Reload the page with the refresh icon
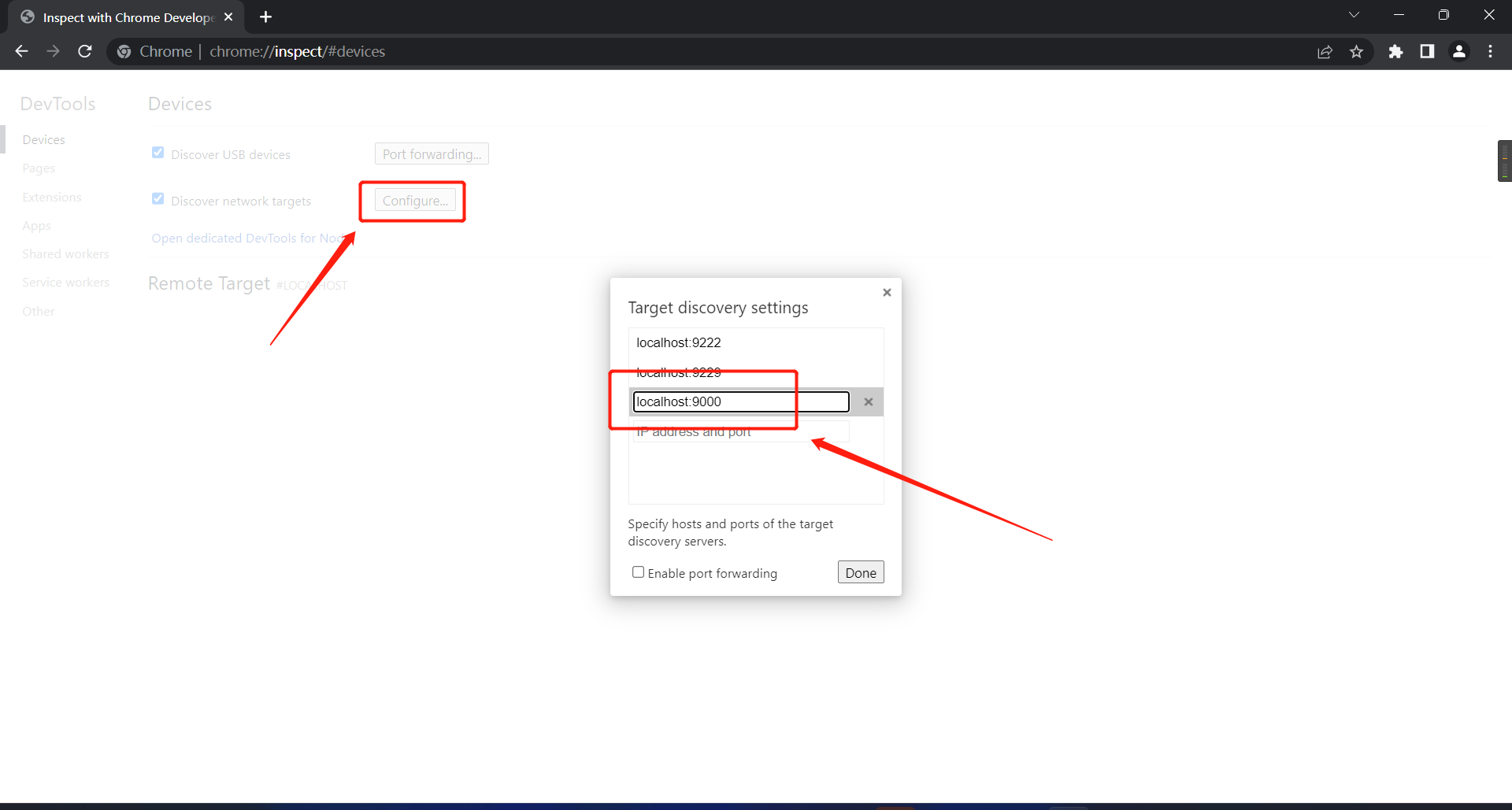1512x810 pixels. point(85,51)
